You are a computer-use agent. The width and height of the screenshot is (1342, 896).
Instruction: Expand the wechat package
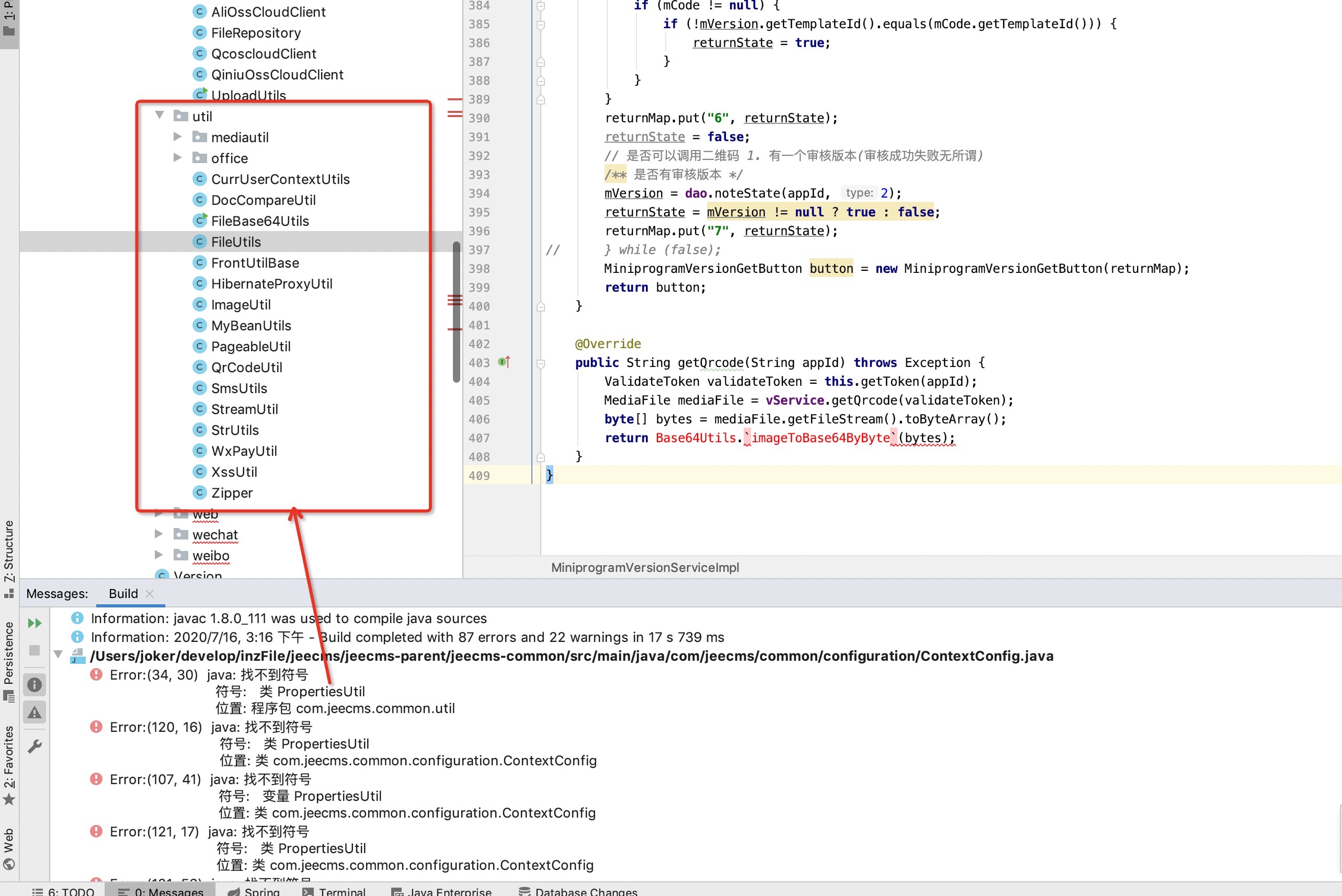click(x=159, y=534)
